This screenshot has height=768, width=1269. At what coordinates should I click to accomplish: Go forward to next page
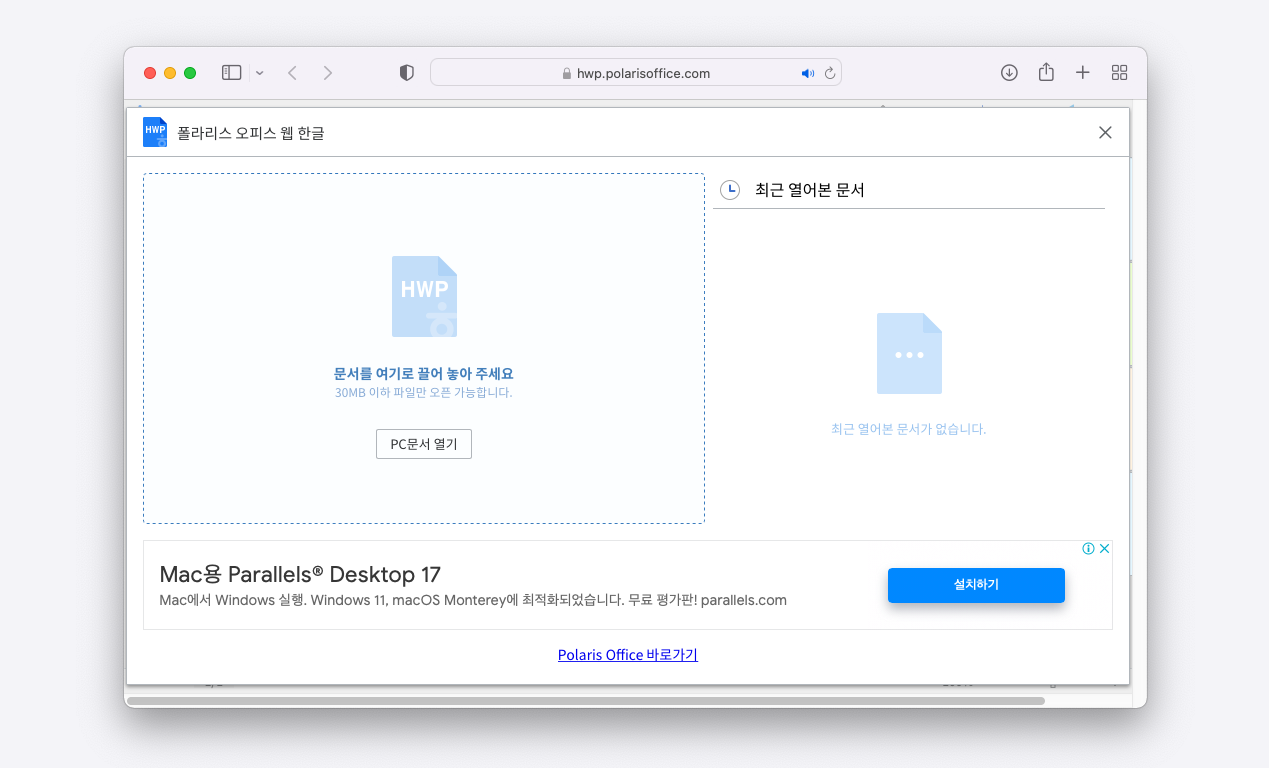click(327, 73)
